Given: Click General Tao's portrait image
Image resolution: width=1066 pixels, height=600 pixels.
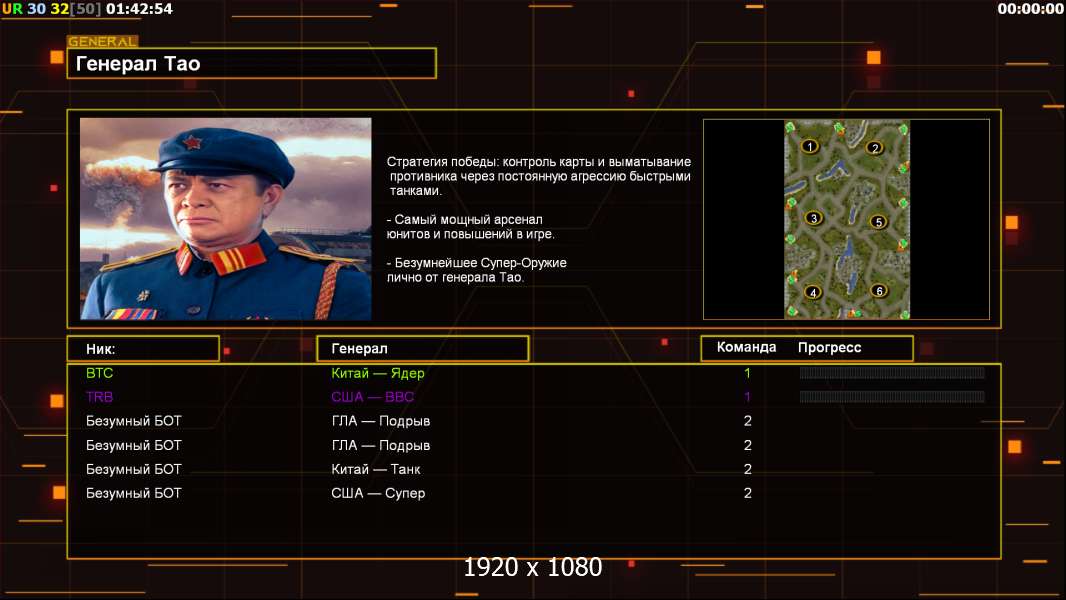Looking at the screenshot, I should (226, 219).
